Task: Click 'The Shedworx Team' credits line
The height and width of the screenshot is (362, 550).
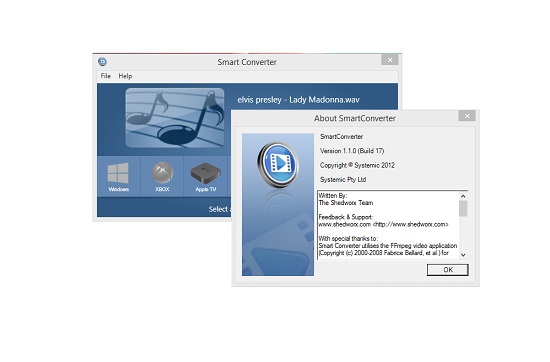Action: coord(346,203)
